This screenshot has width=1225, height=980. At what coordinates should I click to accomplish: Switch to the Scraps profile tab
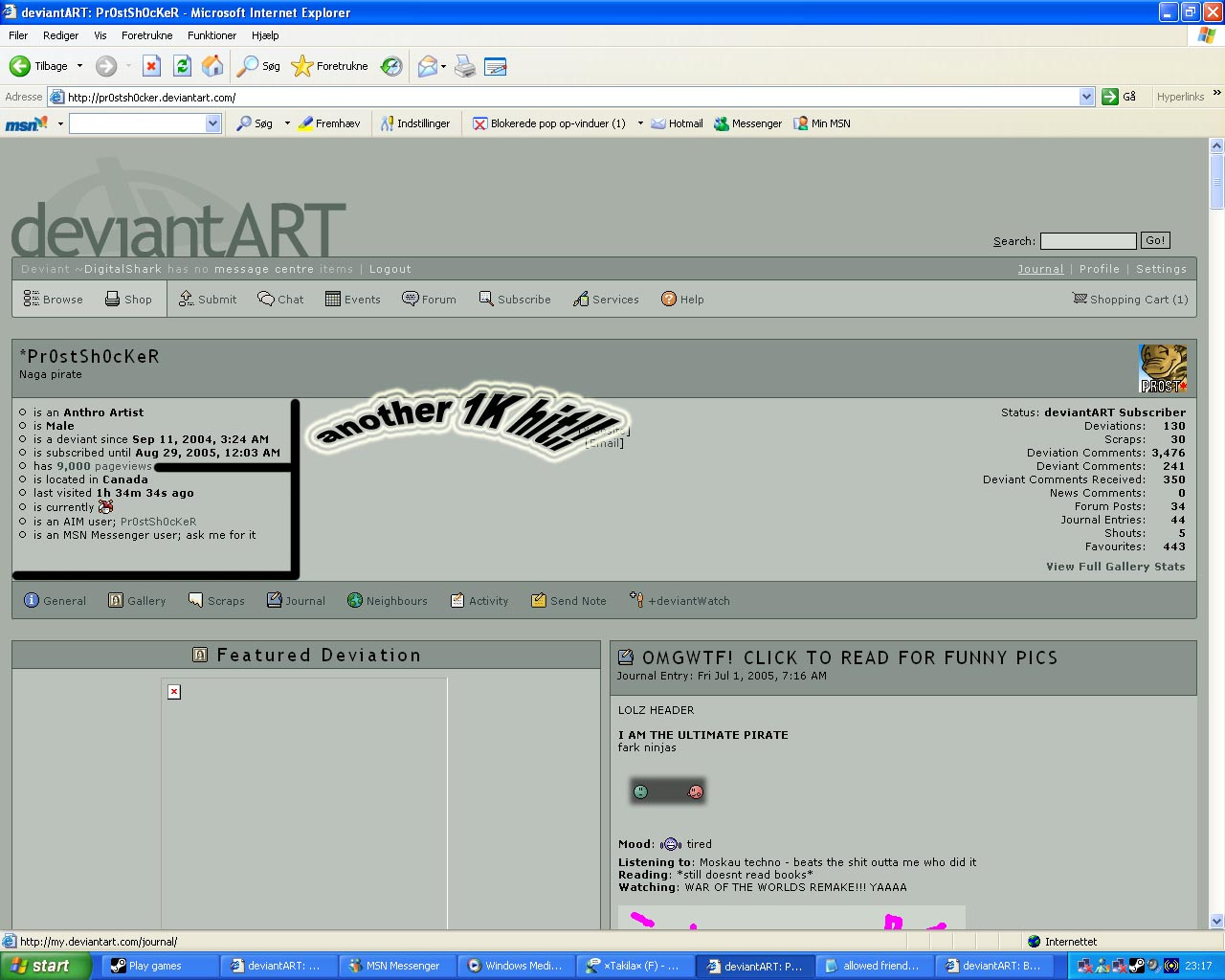click(216, 601)
